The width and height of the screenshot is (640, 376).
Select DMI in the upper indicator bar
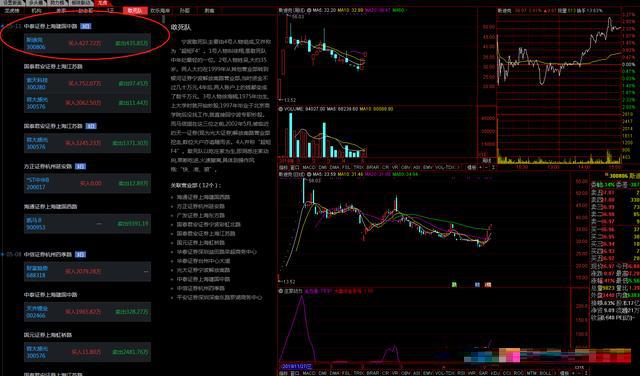tap(322, 167)
